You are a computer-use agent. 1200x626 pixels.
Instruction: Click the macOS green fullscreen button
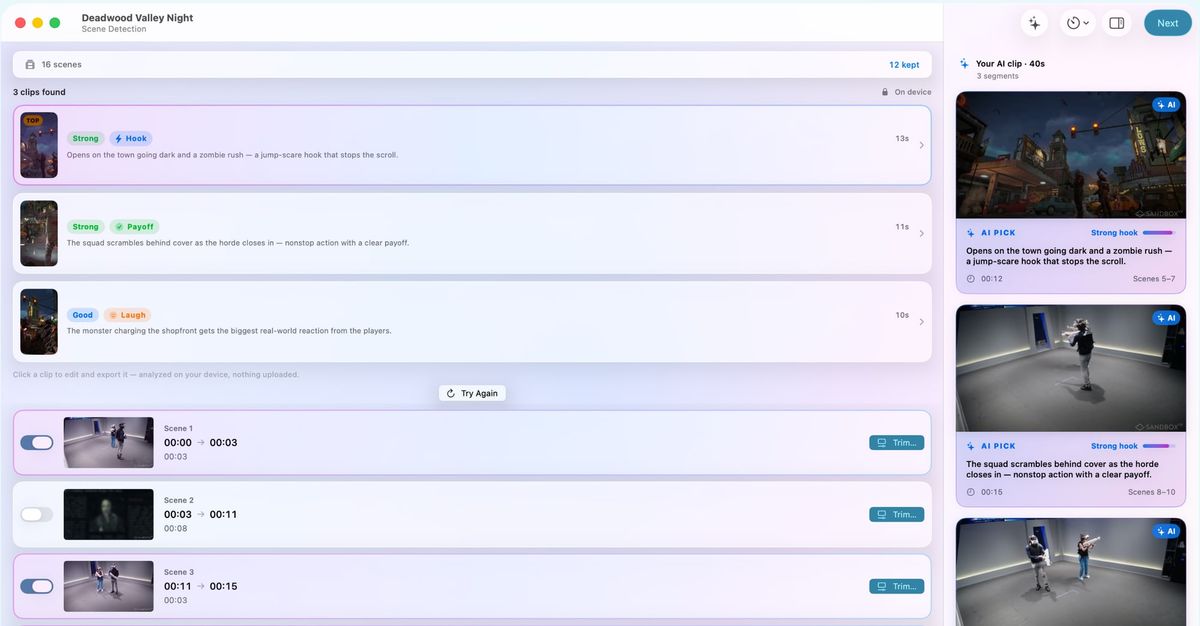click(x=55, y=22)
